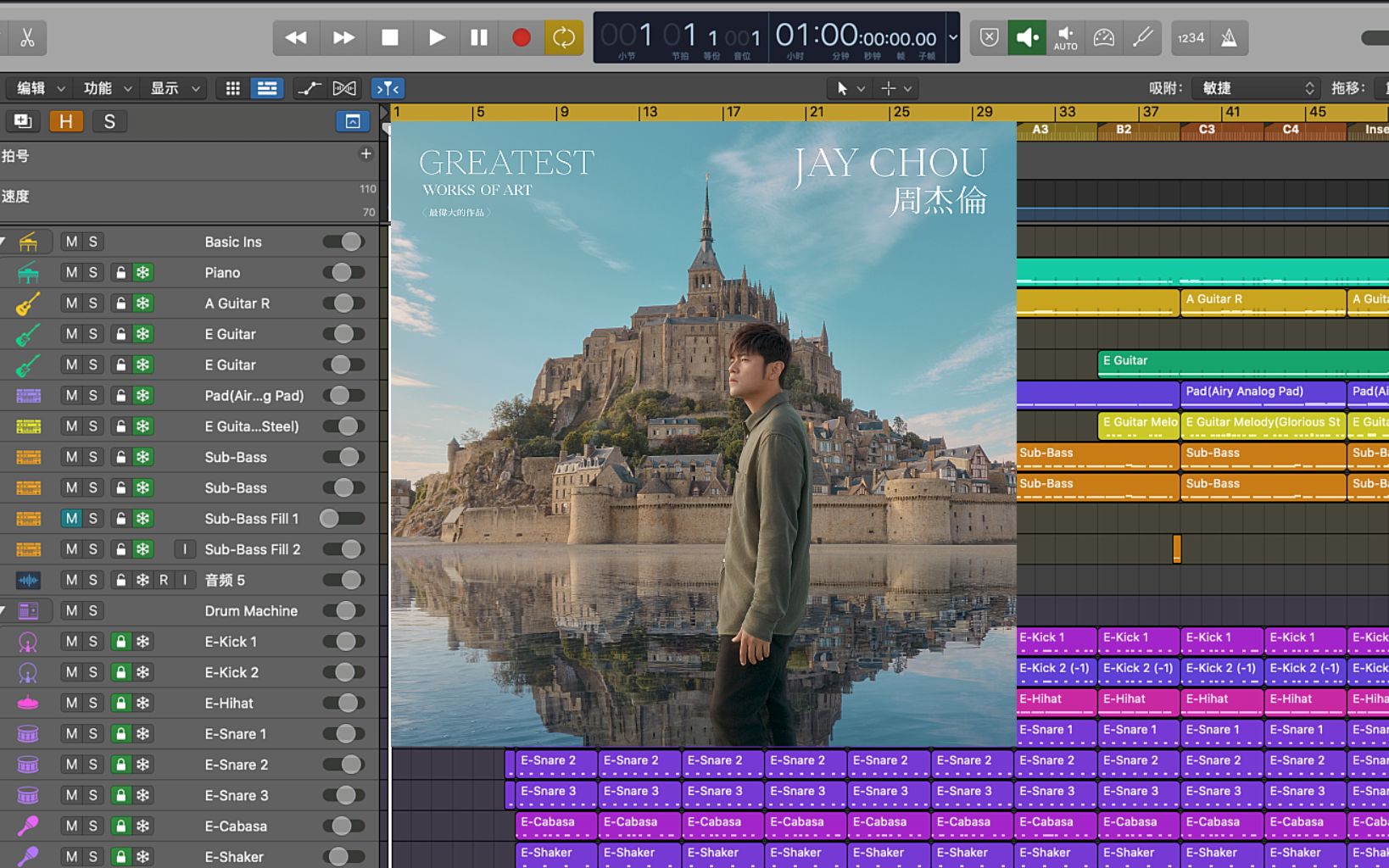Click the brush pencil icon in the toolbar

tap(1143, 38)
